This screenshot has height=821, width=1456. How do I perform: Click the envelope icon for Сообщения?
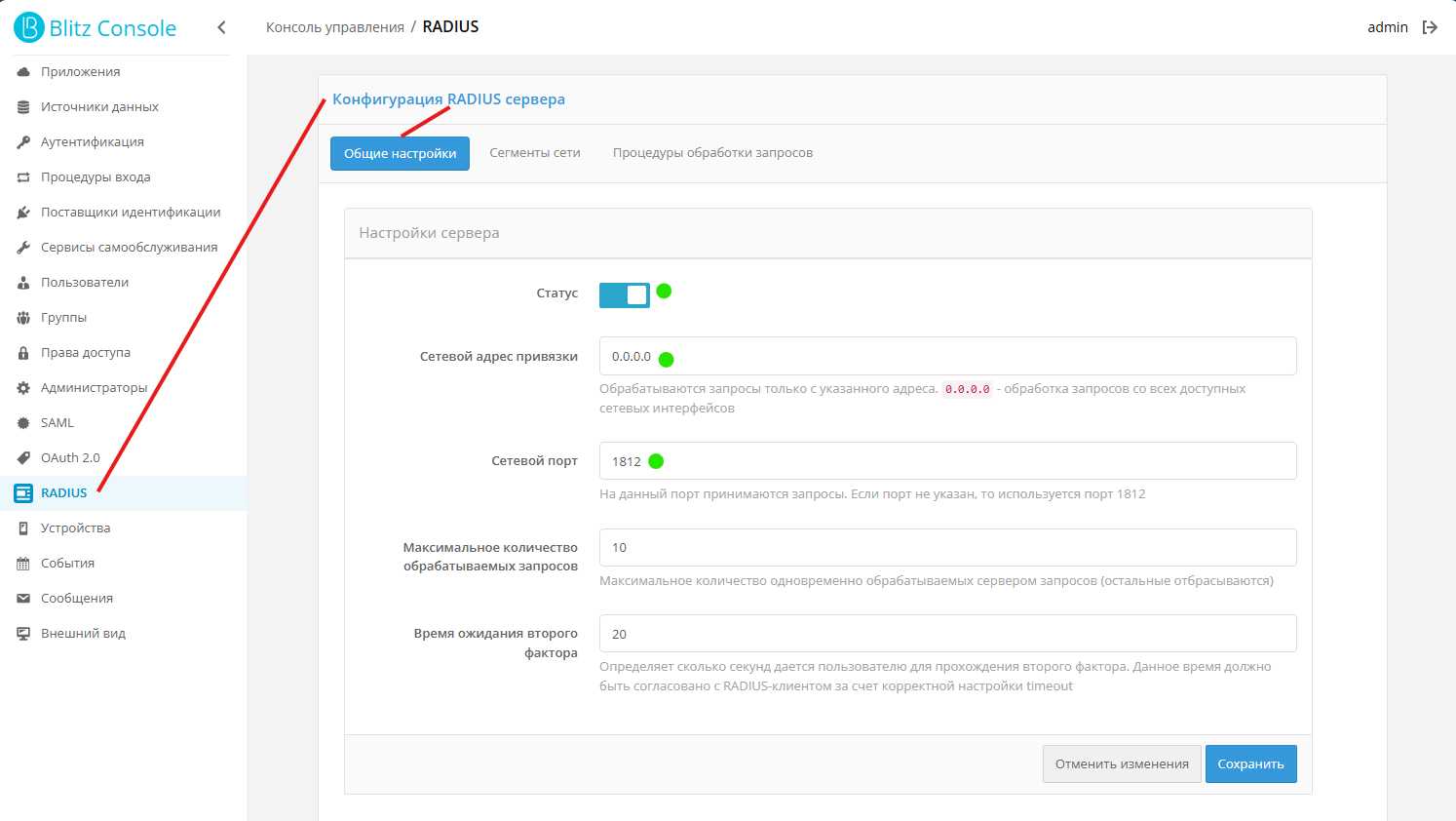[x=23, y=599]
